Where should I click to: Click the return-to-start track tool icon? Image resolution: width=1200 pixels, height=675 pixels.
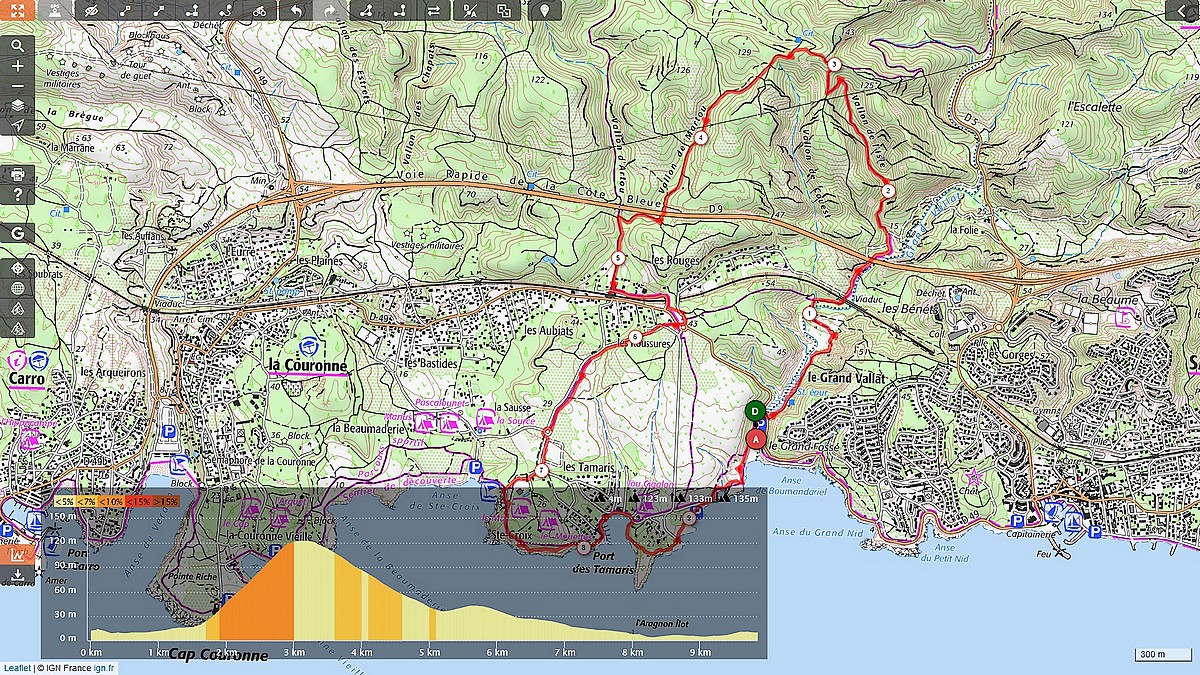[x=400, y=11]
